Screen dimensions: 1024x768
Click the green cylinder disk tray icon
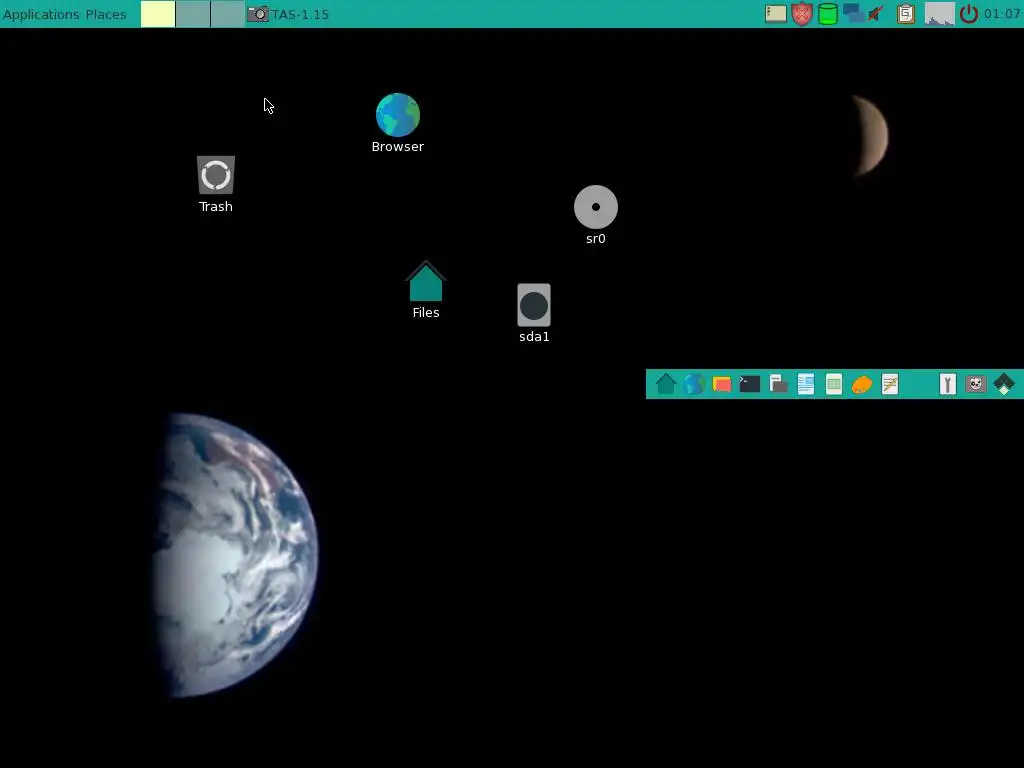828,14
